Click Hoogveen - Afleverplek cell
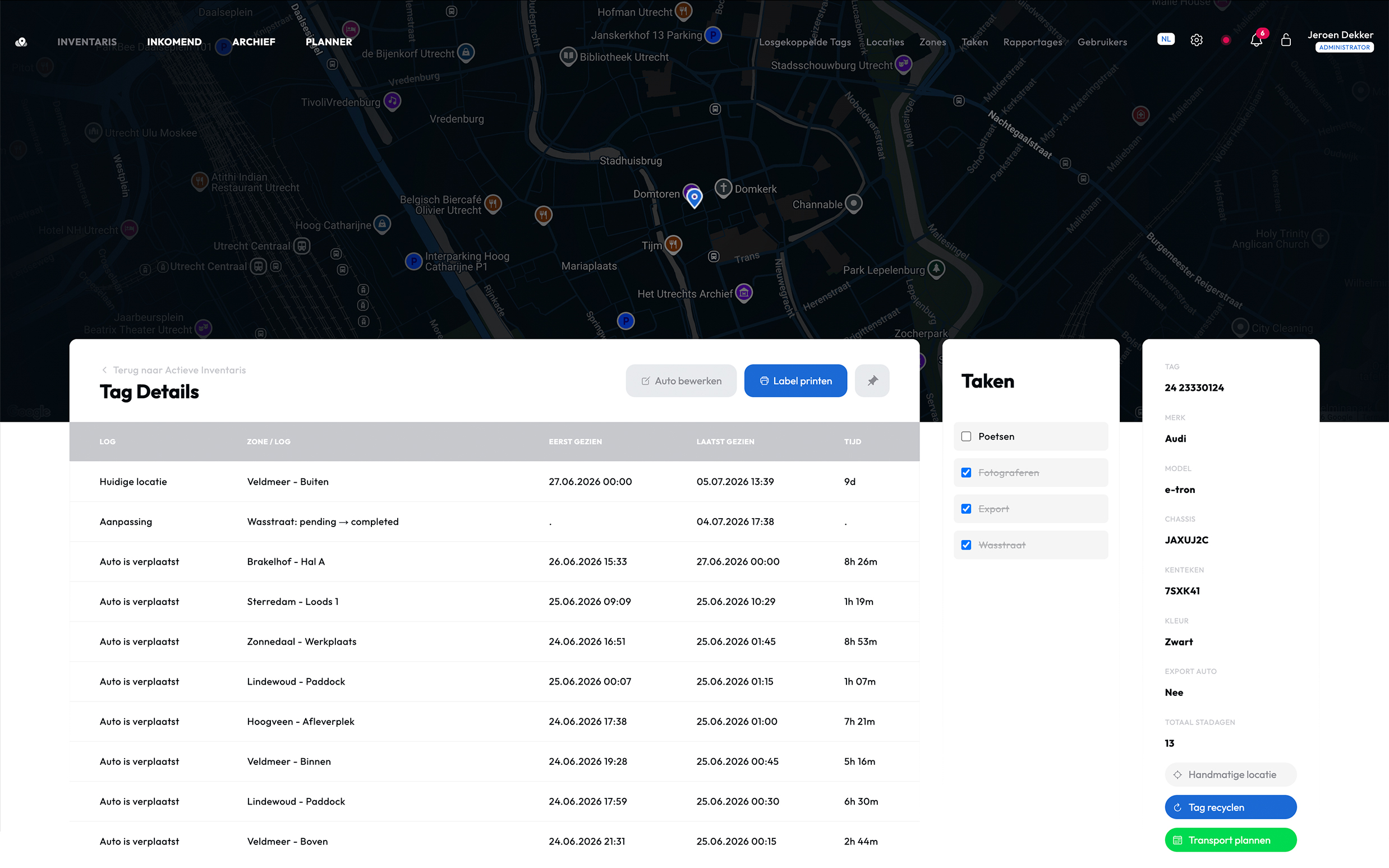This screenshot has height=868, width=1389. tap(301, 722)
